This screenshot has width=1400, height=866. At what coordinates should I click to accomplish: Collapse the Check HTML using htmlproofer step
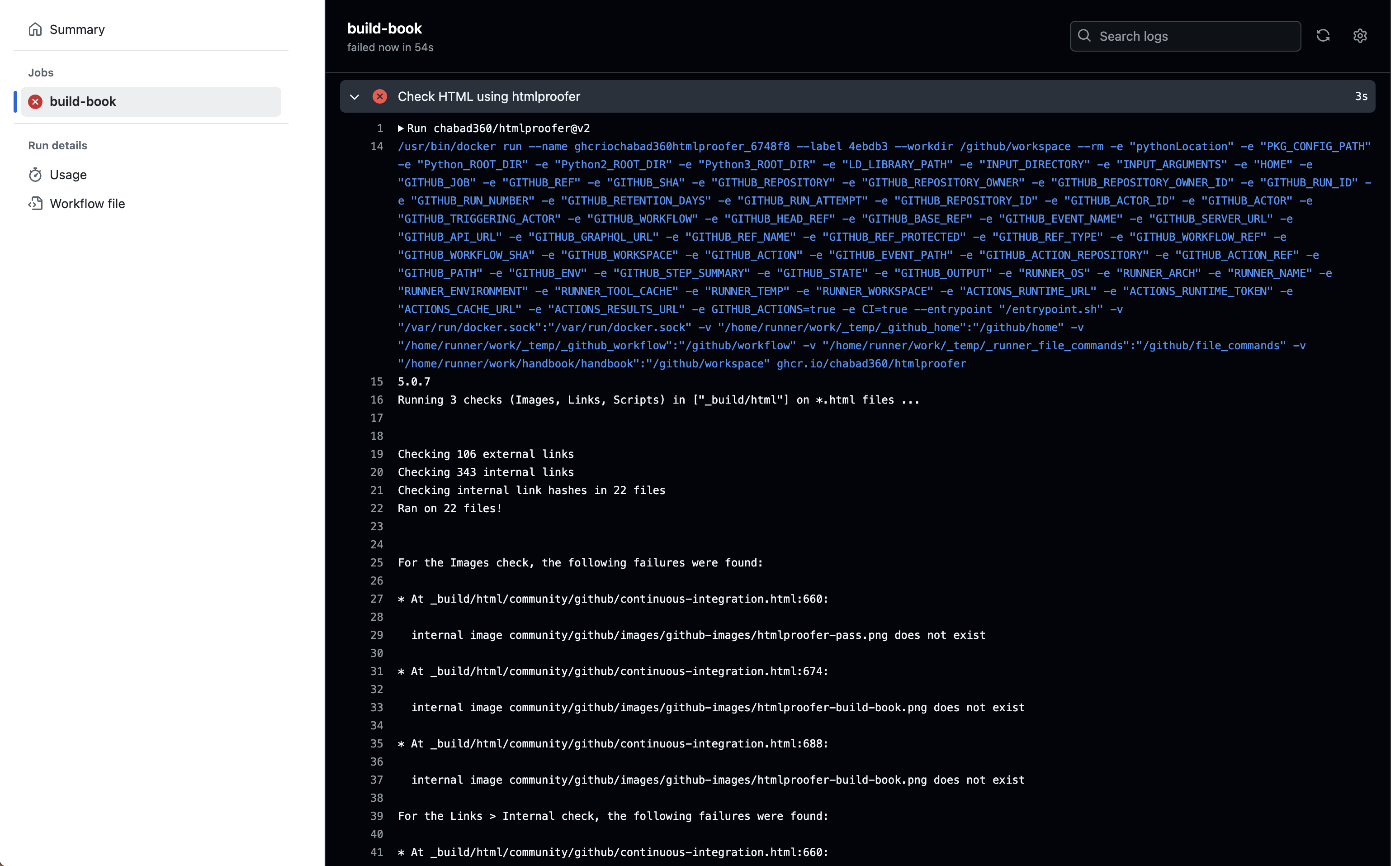tap(354, 97)
